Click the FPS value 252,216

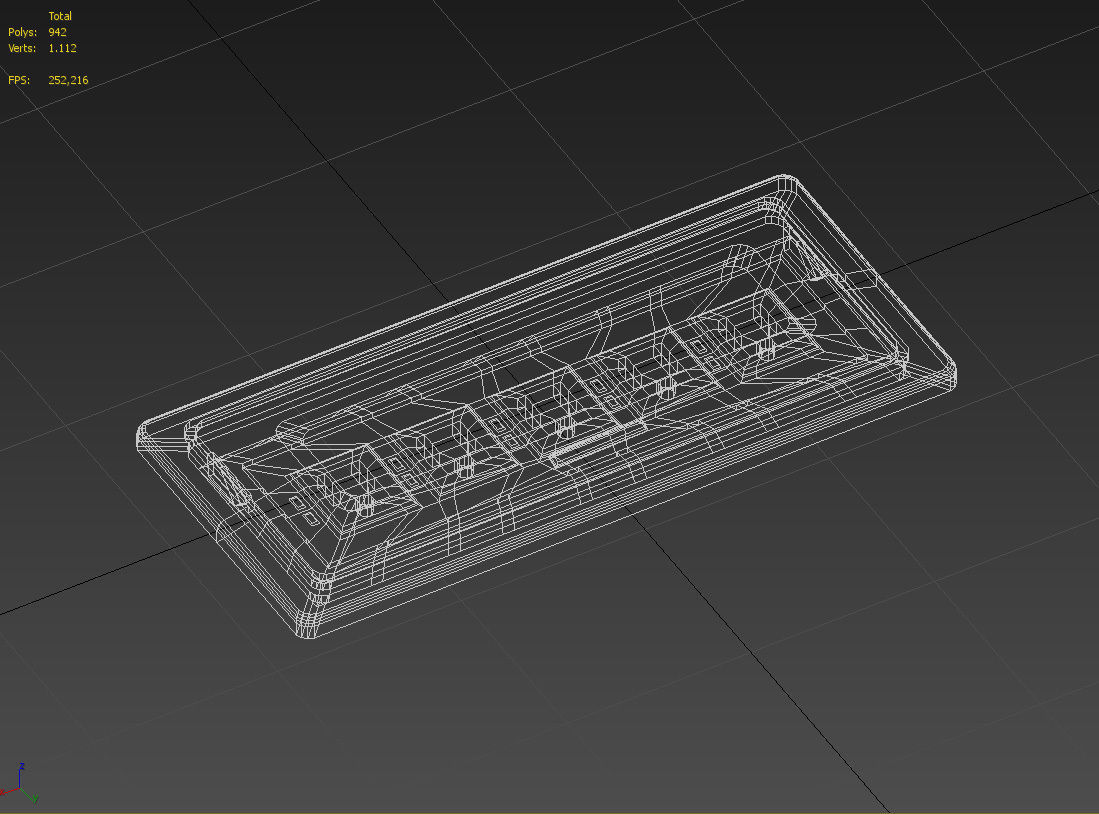pos(68,81)
